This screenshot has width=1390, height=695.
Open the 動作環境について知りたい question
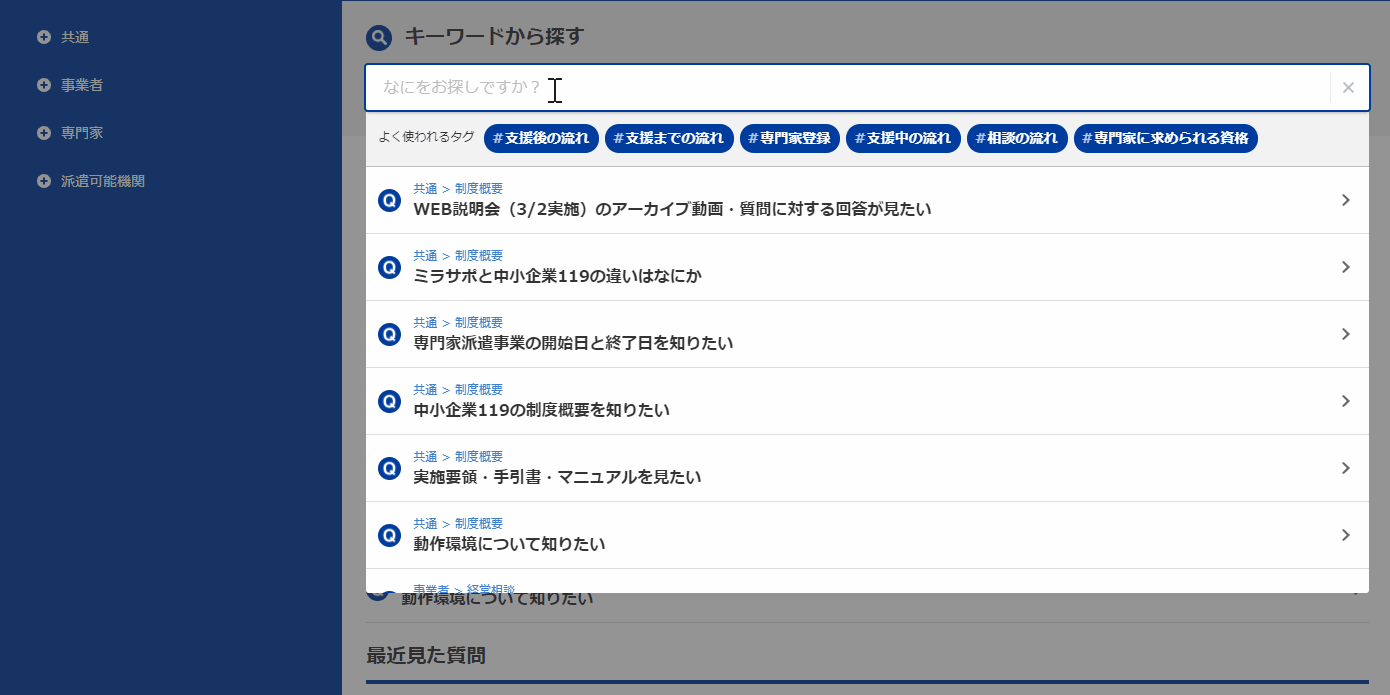510,543
